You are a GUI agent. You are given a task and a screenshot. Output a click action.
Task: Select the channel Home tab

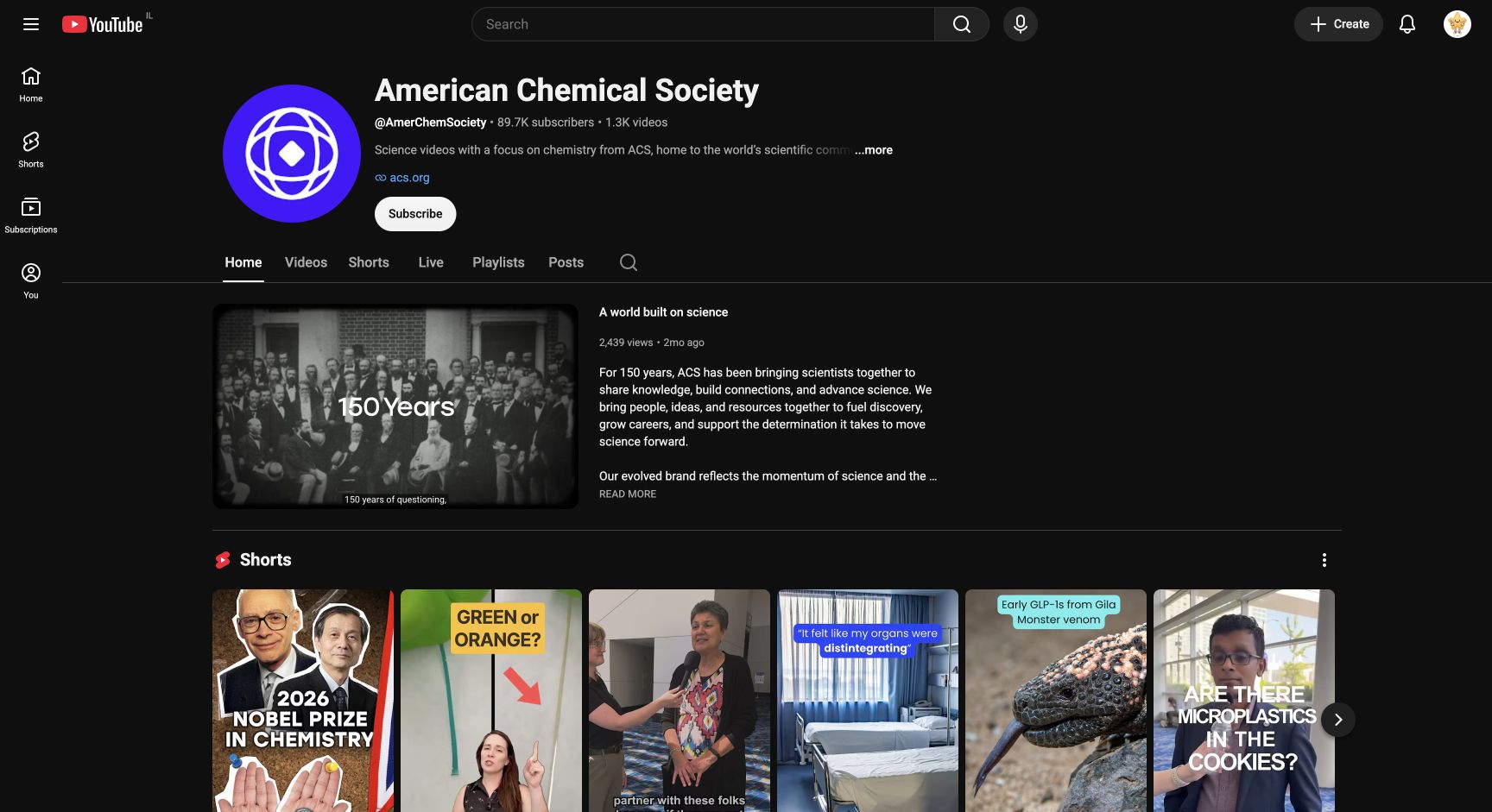point(243,262)
